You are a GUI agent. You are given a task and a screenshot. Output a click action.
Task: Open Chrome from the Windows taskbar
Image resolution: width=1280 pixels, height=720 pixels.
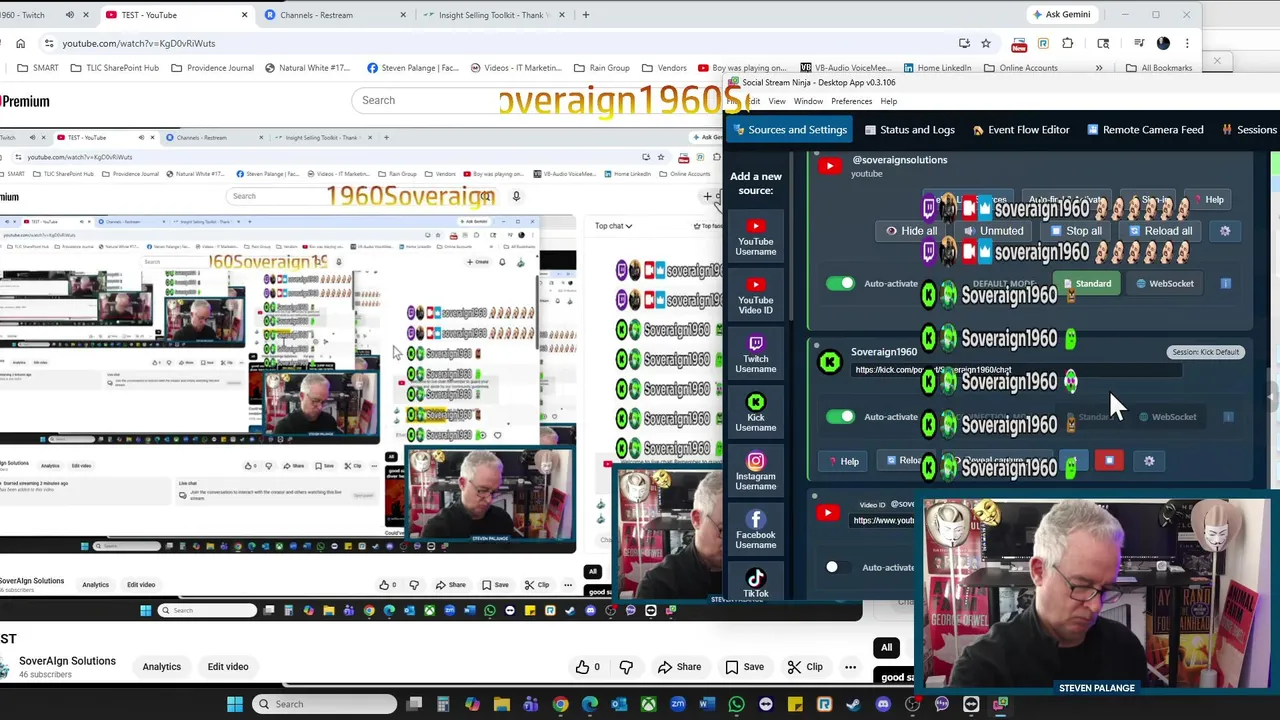[560, 704]
